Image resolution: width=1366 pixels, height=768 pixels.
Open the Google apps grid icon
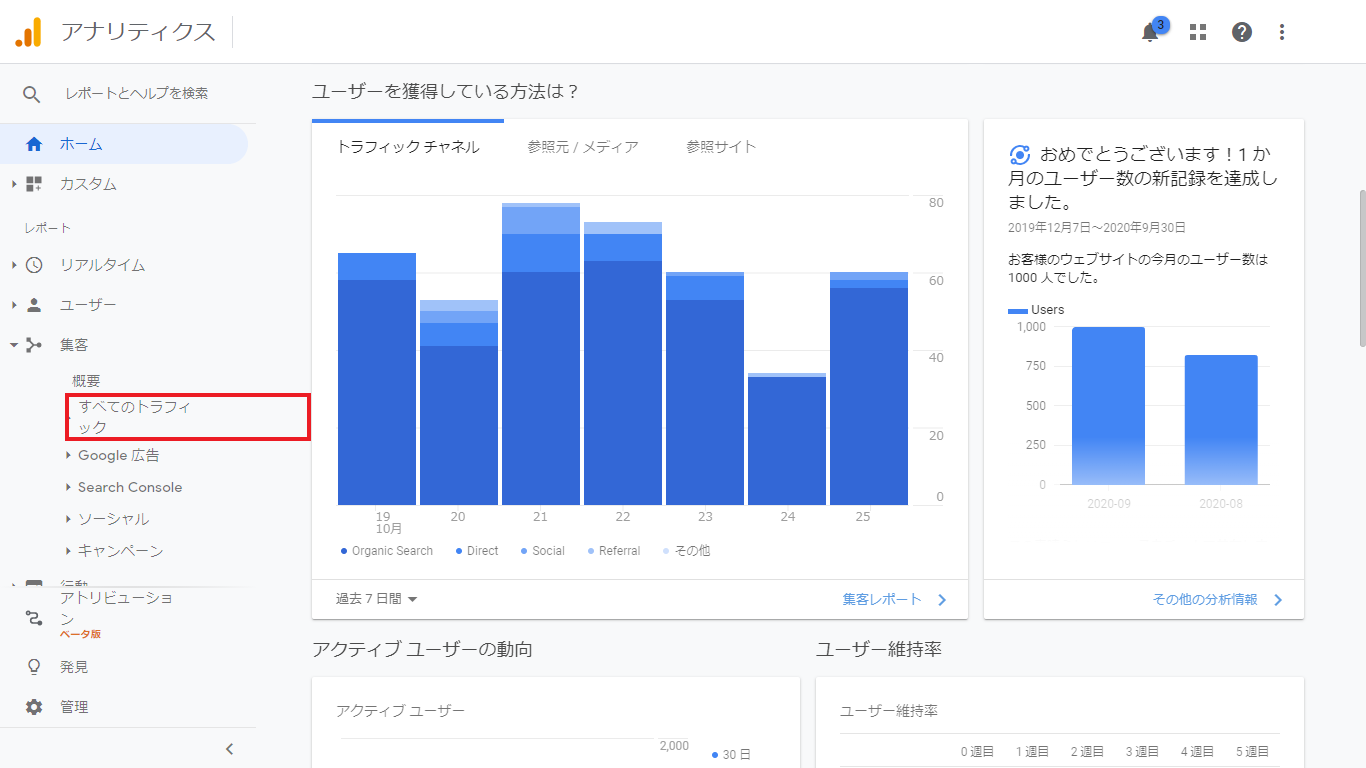point(1198,32)
